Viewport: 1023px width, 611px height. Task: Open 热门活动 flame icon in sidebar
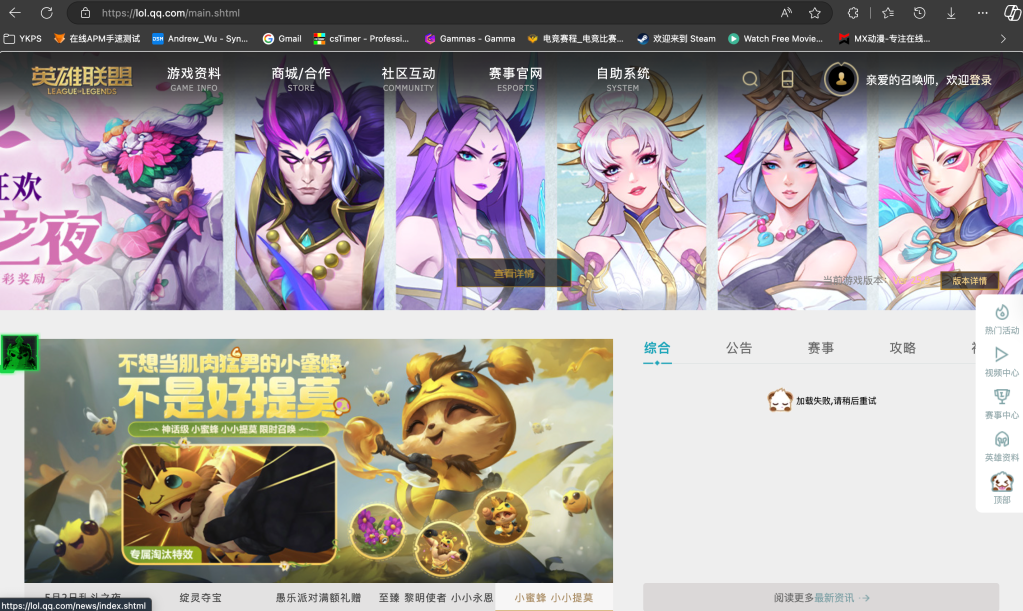point(1001,312)
